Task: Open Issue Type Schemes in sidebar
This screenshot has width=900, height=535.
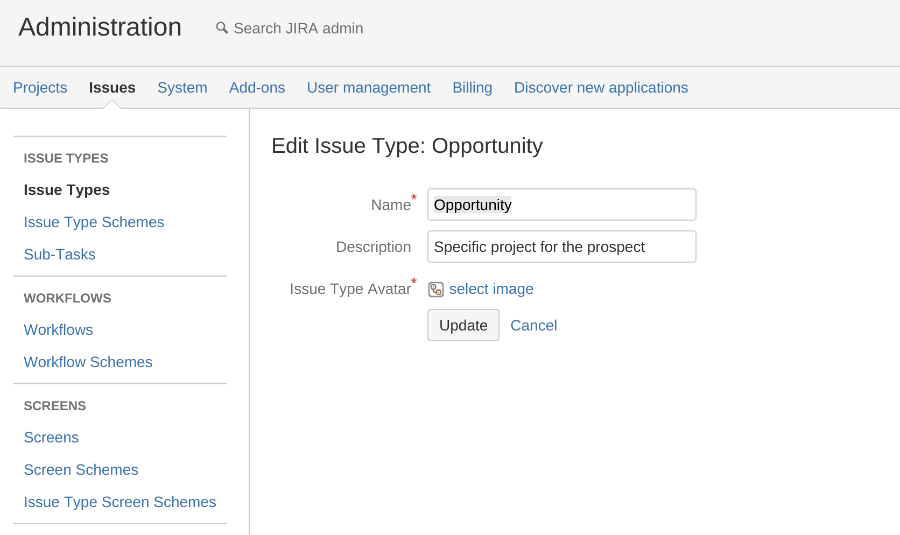Action: pos(94,222)
